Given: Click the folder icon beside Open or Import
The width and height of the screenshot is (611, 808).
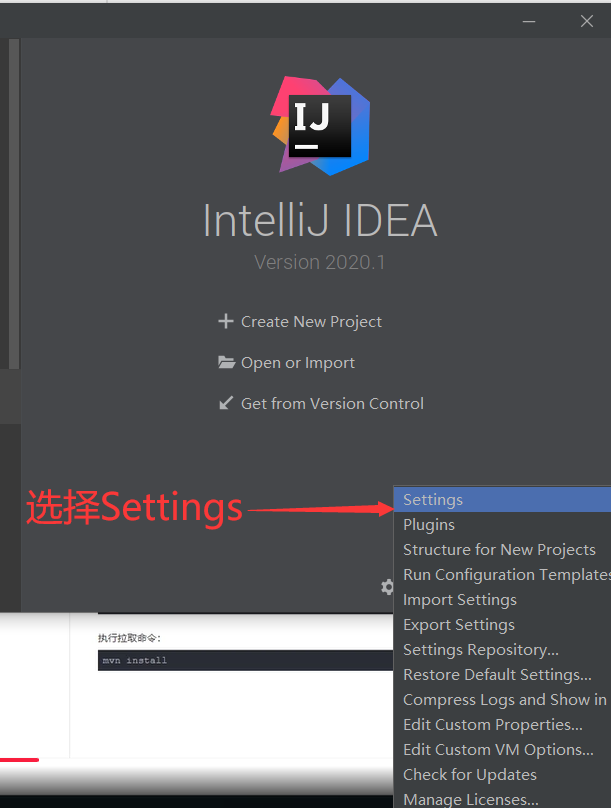Looking at the screenshot, I should 226,362.
